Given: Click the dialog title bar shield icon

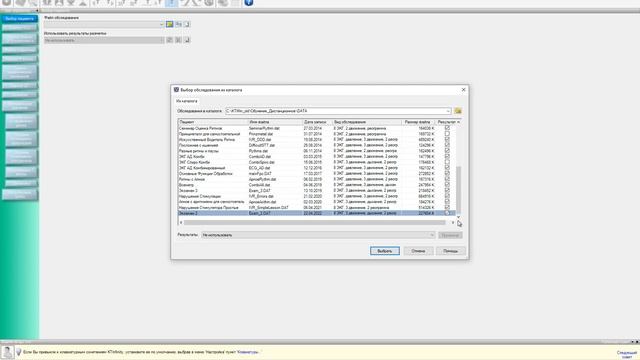Looking at the screenshot, I should coord(176,90).
